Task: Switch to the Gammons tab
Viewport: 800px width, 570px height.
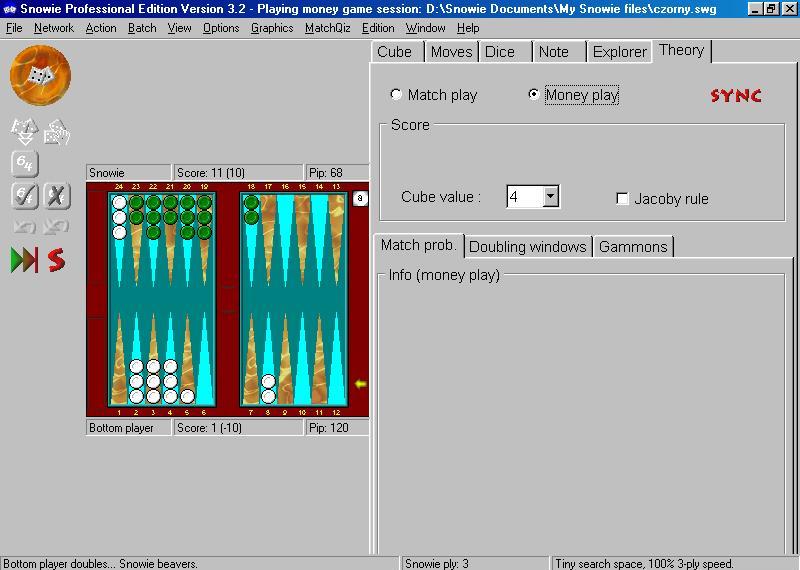Action: point(632,247)
